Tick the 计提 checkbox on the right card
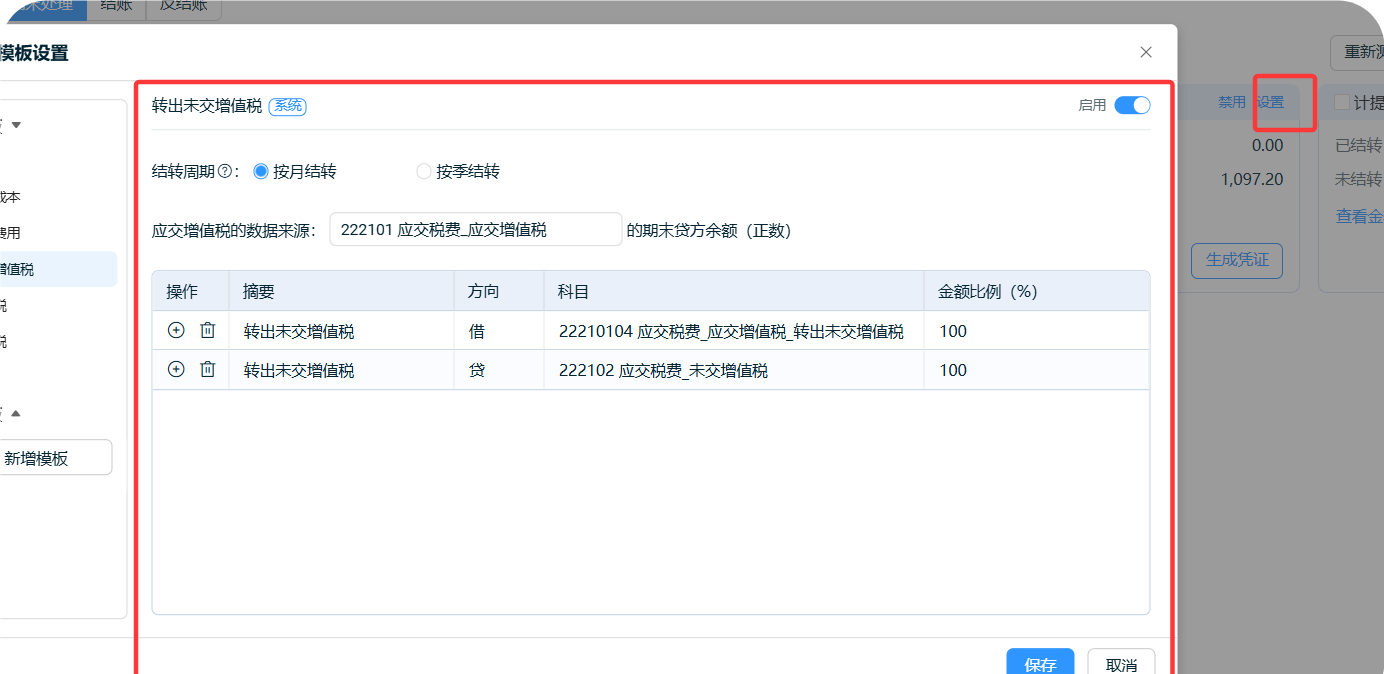The image size is (1384, 674). [x=1342, y=103]
